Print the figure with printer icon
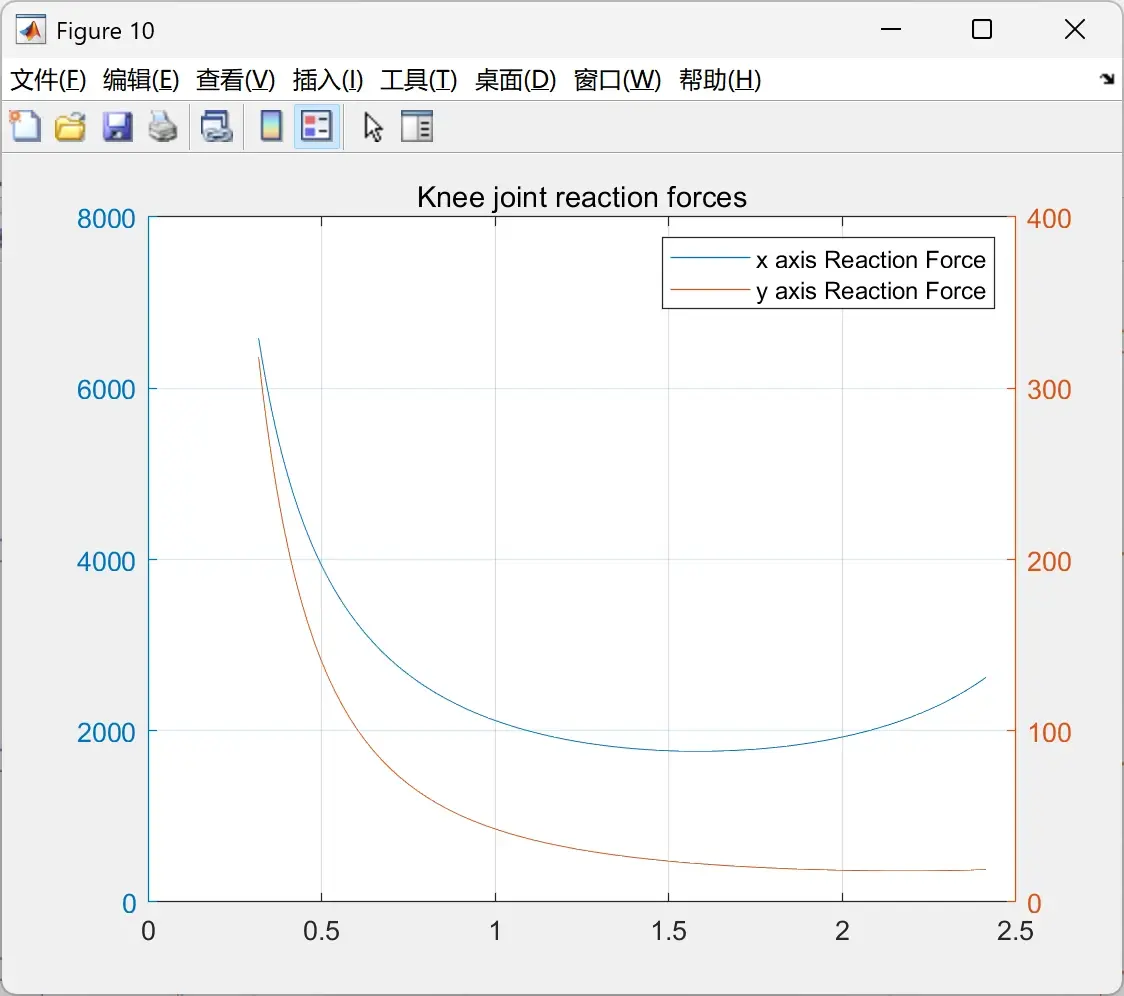The height and width of the screenshot is (996, 1124). [163, 127]
